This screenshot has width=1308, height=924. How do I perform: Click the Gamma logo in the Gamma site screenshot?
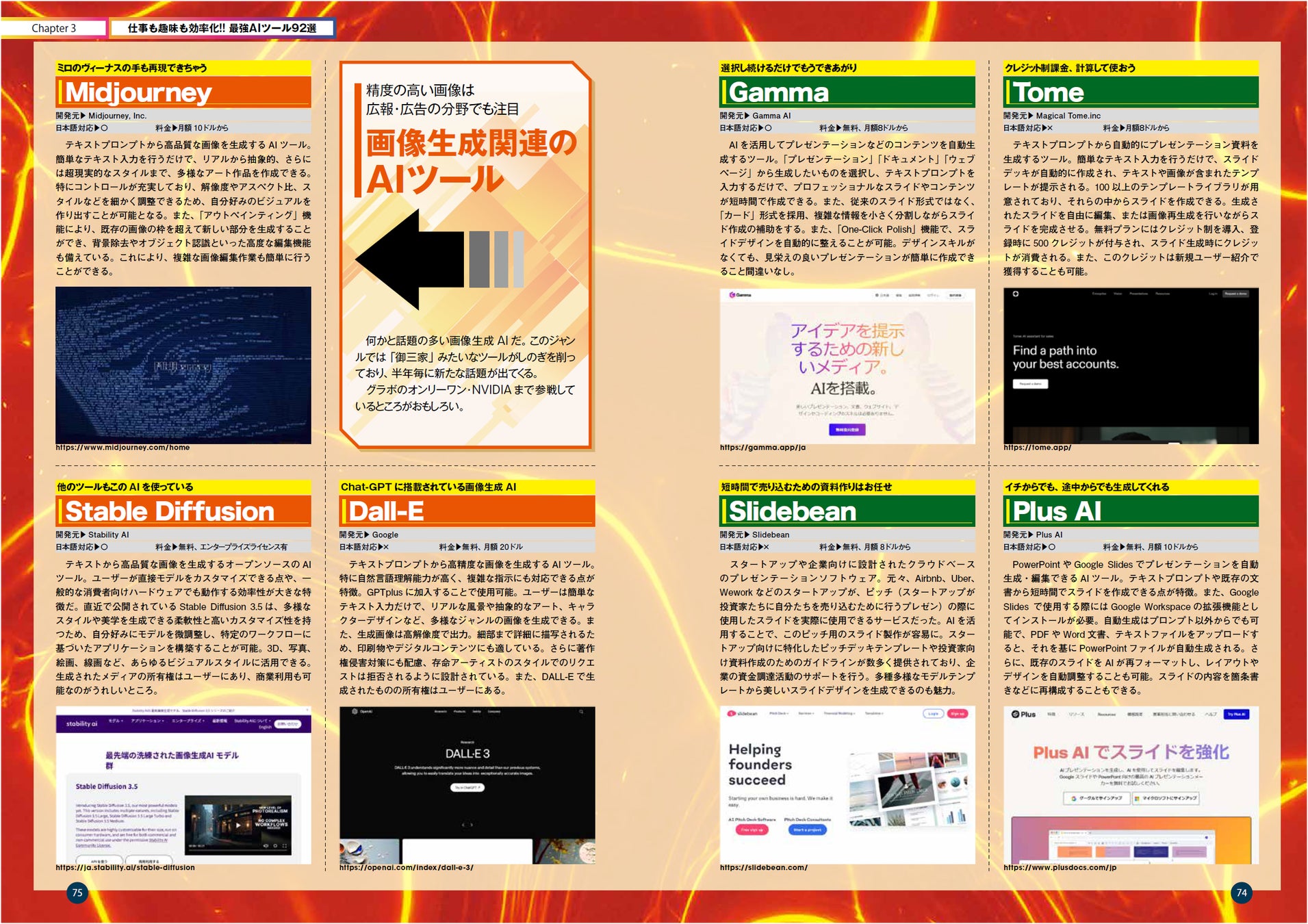(x=740, y=295)
